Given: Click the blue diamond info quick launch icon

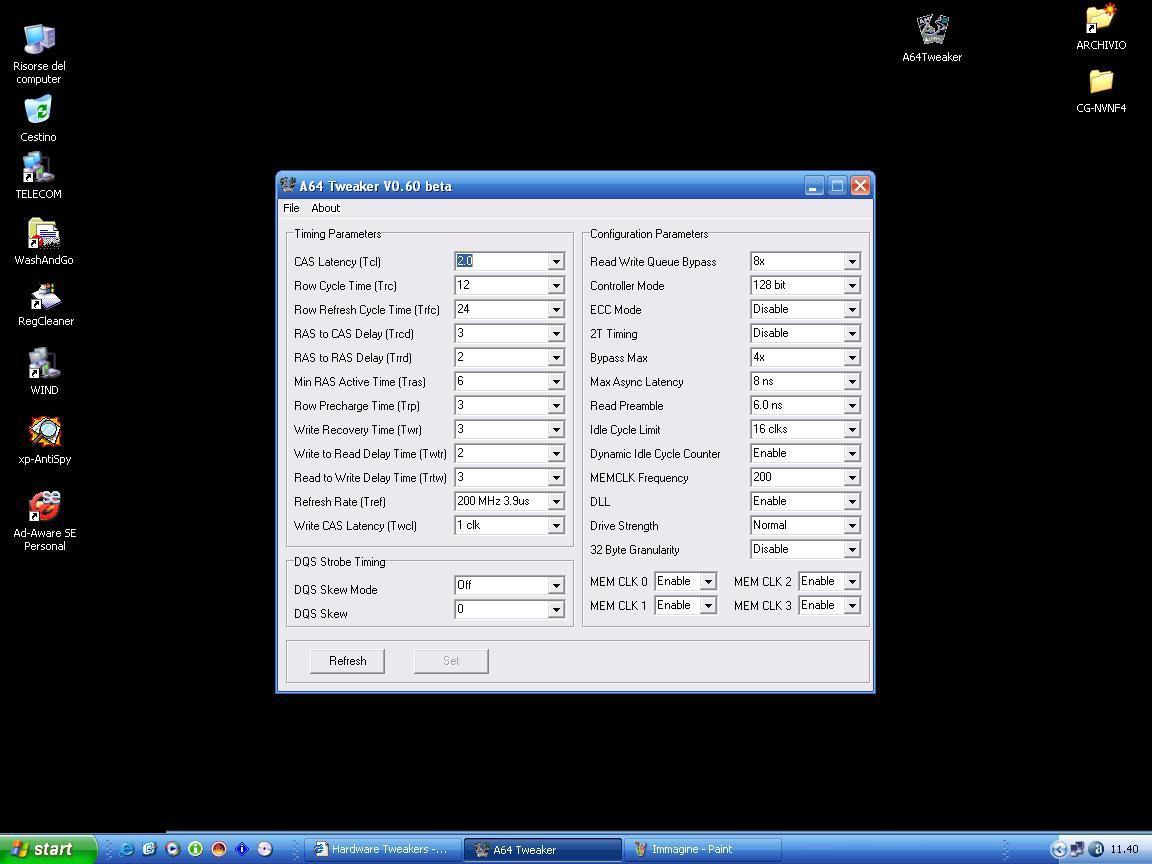Looking at the screenshot, I should [242, 849].
